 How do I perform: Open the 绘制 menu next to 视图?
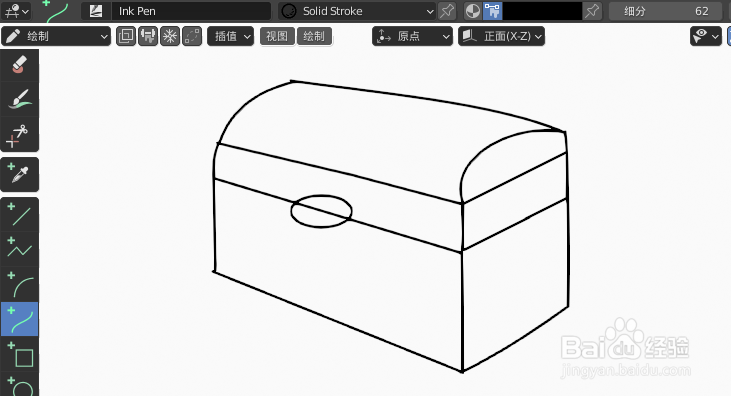coord(314,36)
